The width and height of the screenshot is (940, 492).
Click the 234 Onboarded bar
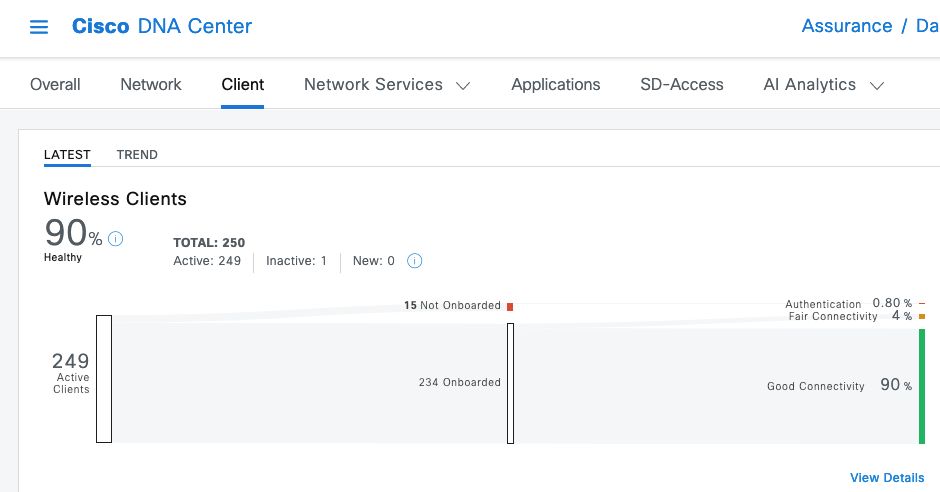511,384
